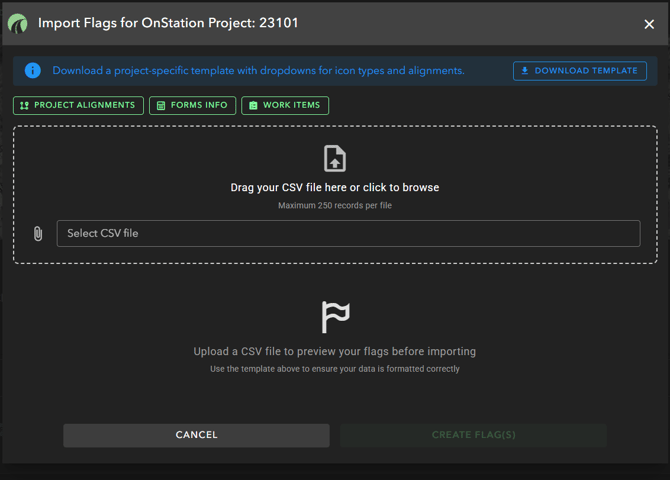The height and width of the screenshot is (480, 670).
Task: Click the icon beside Work Items
Action: click(x=253, y=105)
